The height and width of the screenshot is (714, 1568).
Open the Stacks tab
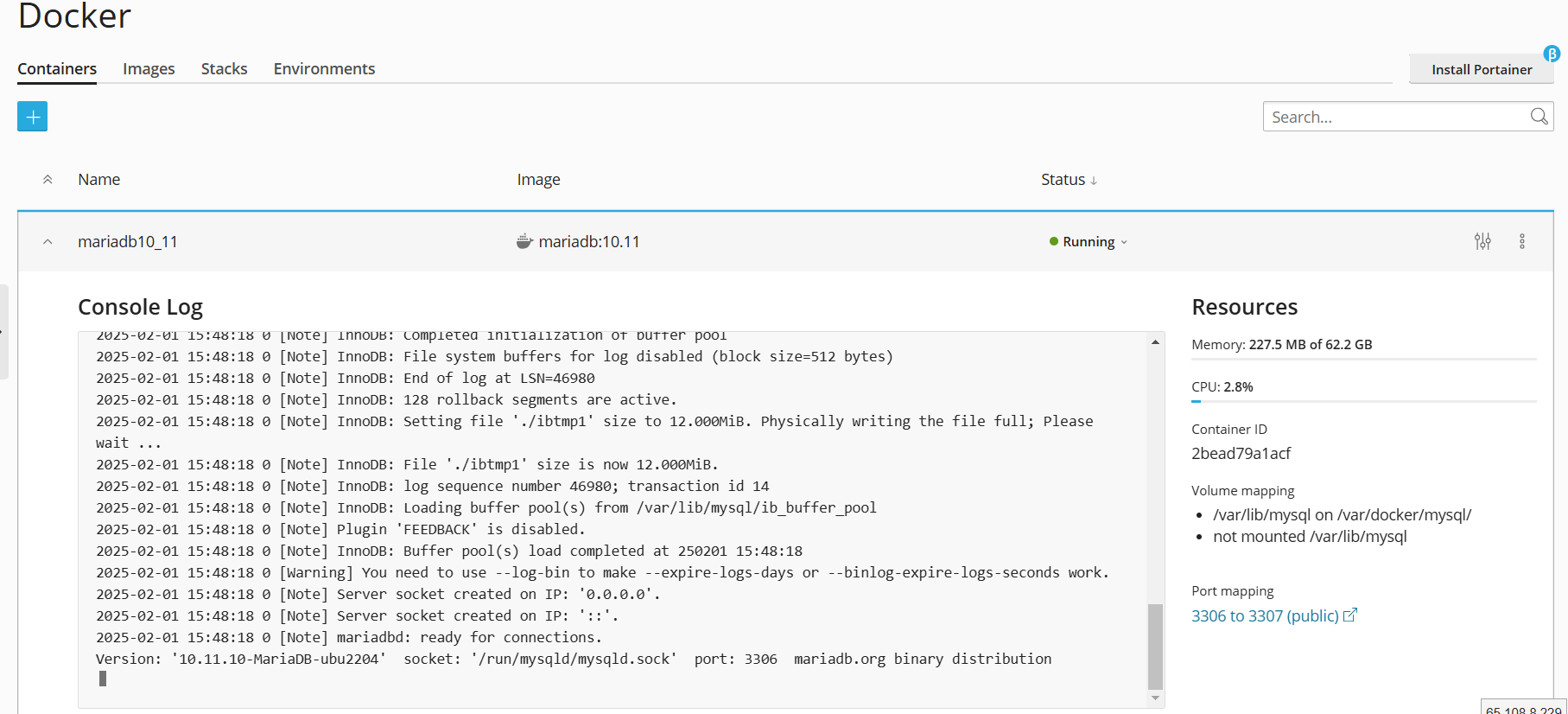225,69
